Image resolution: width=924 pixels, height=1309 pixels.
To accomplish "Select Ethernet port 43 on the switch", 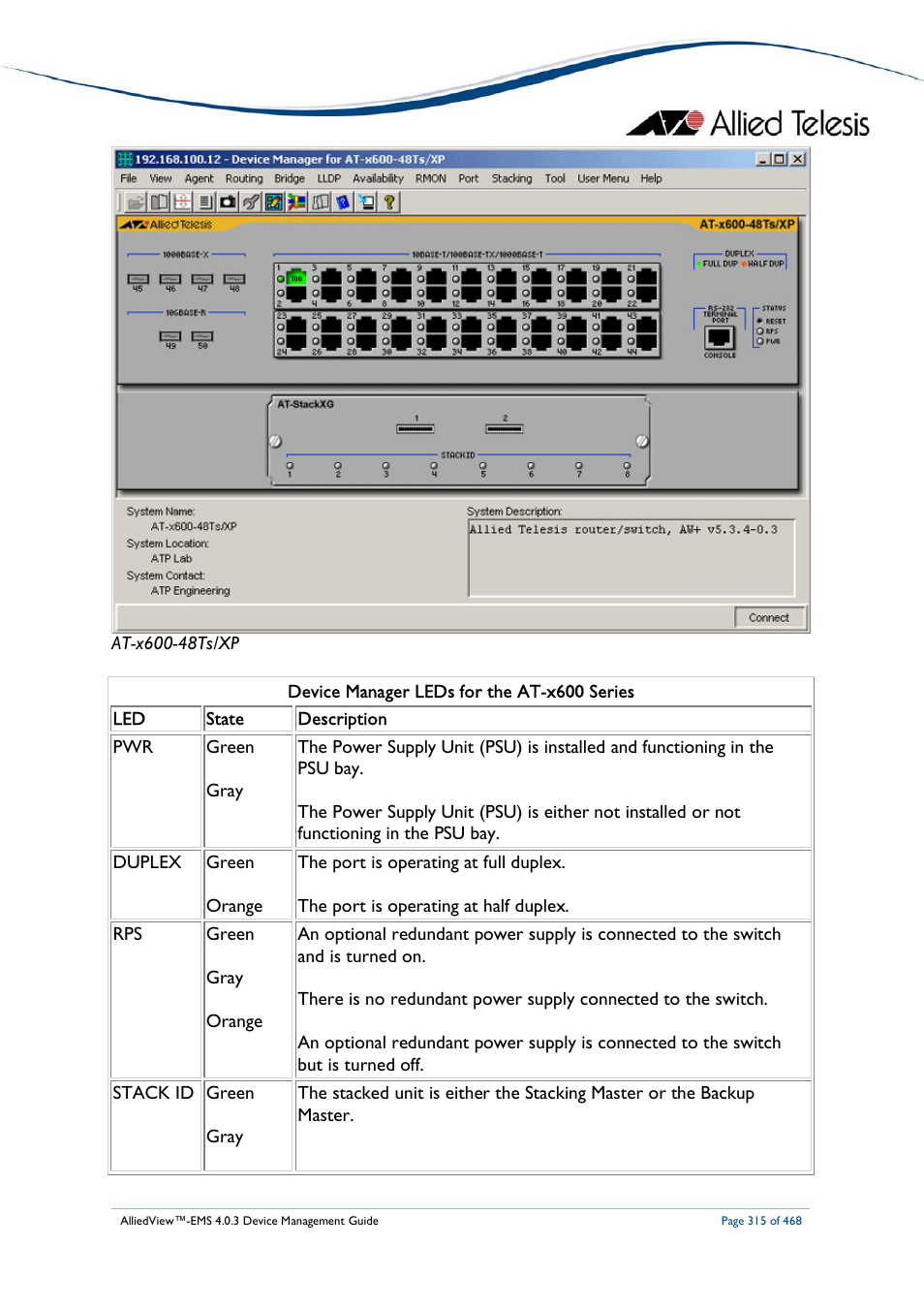I will (x=646, y=326).
